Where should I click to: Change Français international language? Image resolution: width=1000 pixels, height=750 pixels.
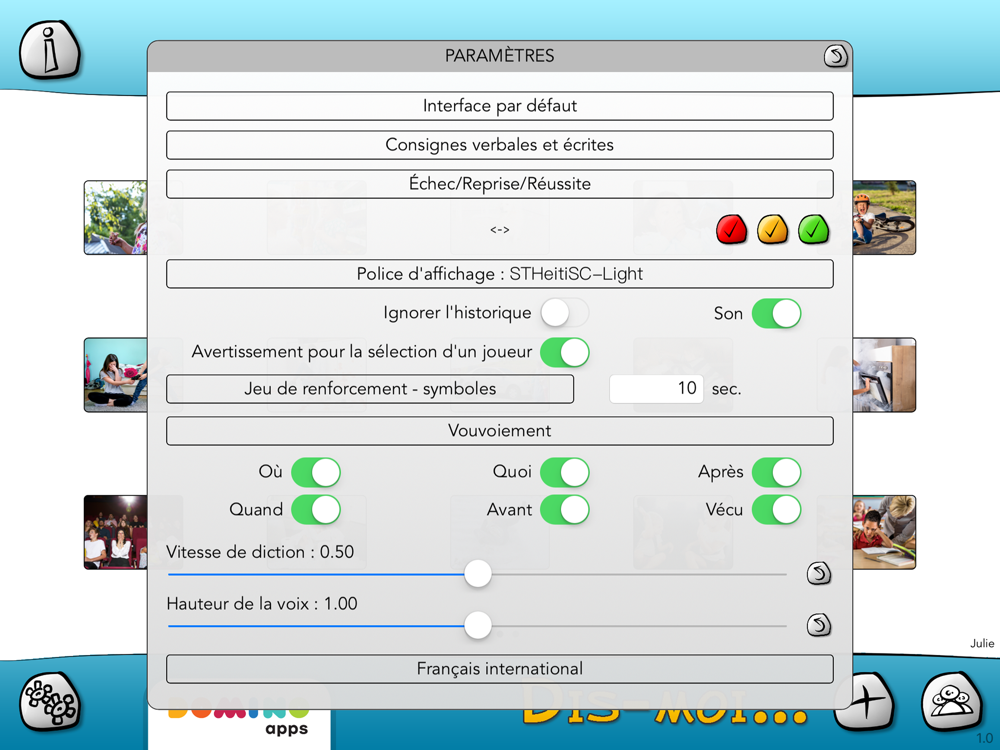tap(500, 668)
